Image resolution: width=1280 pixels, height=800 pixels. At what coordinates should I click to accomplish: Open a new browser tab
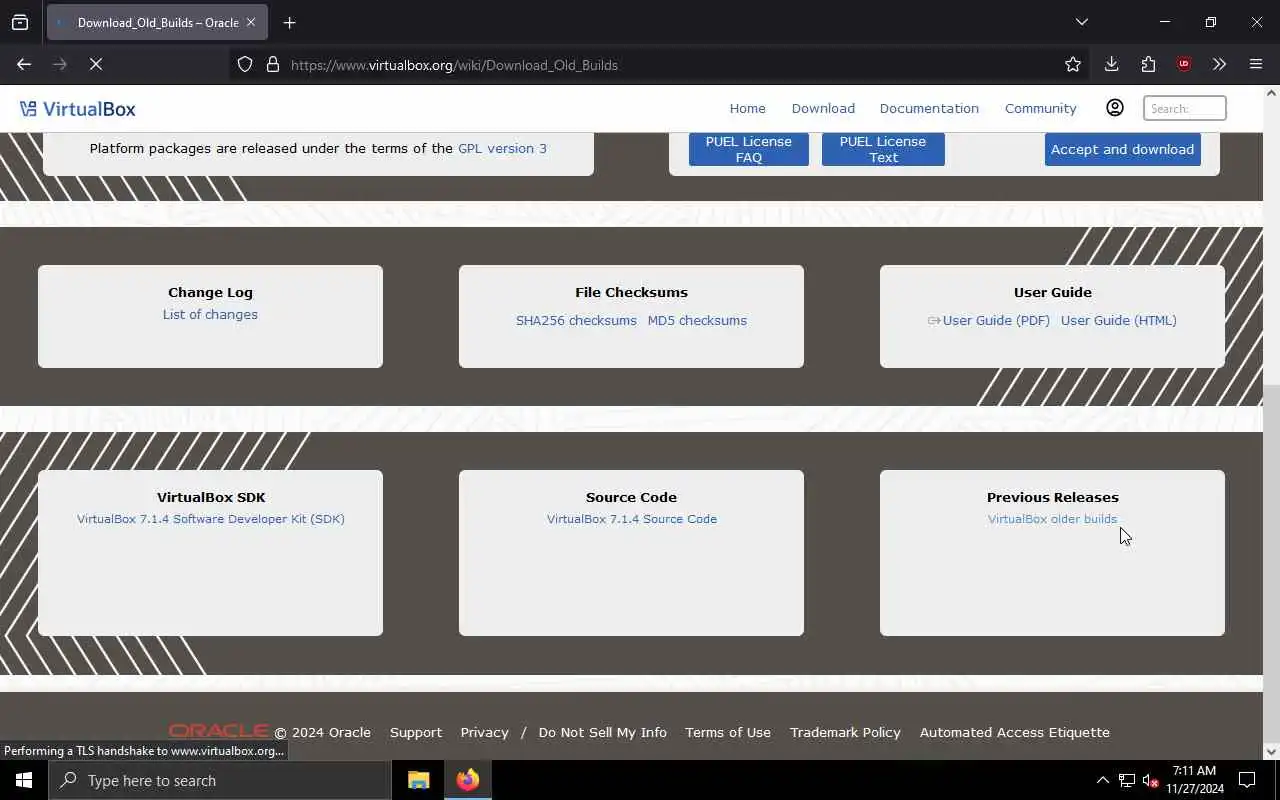290,22
